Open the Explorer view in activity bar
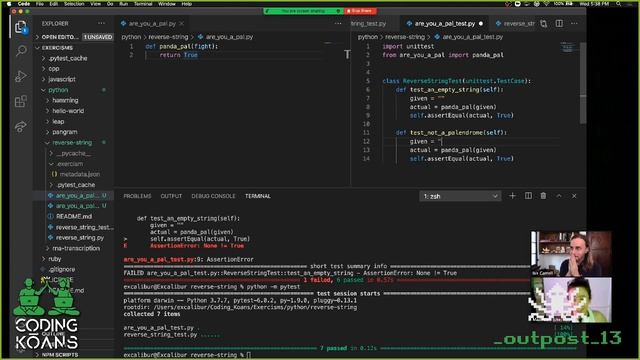The image size is (640, 360). coord(21,27)
